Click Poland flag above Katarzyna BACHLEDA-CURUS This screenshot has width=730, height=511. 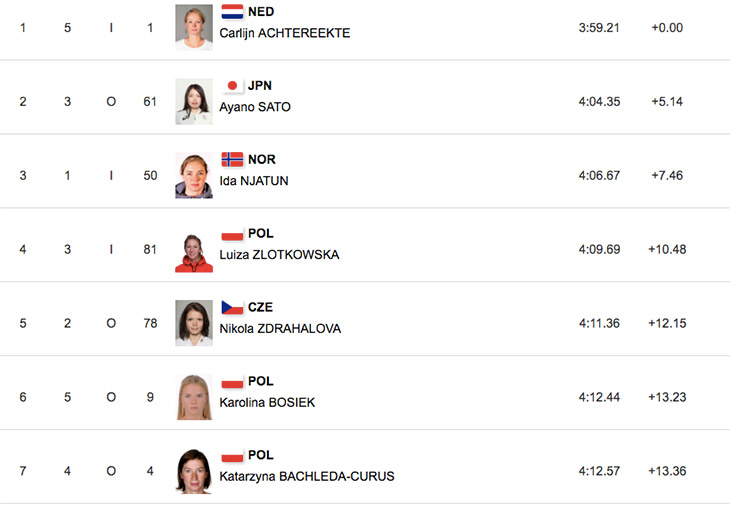(232, 455)
